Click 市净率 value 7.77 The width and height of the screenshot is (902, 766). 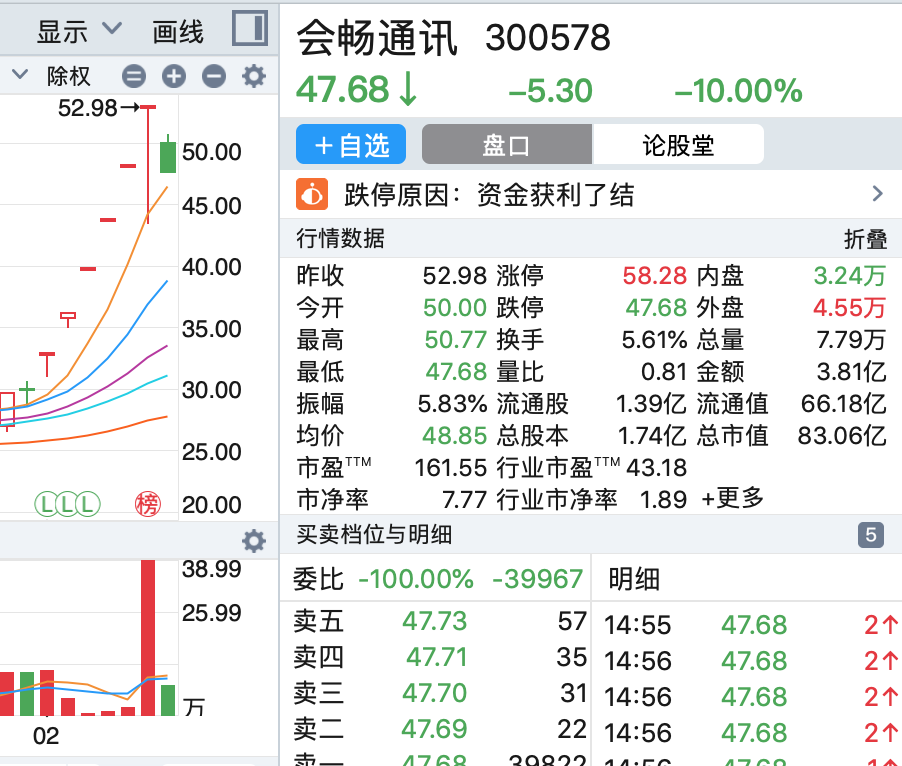pos(465,499)
